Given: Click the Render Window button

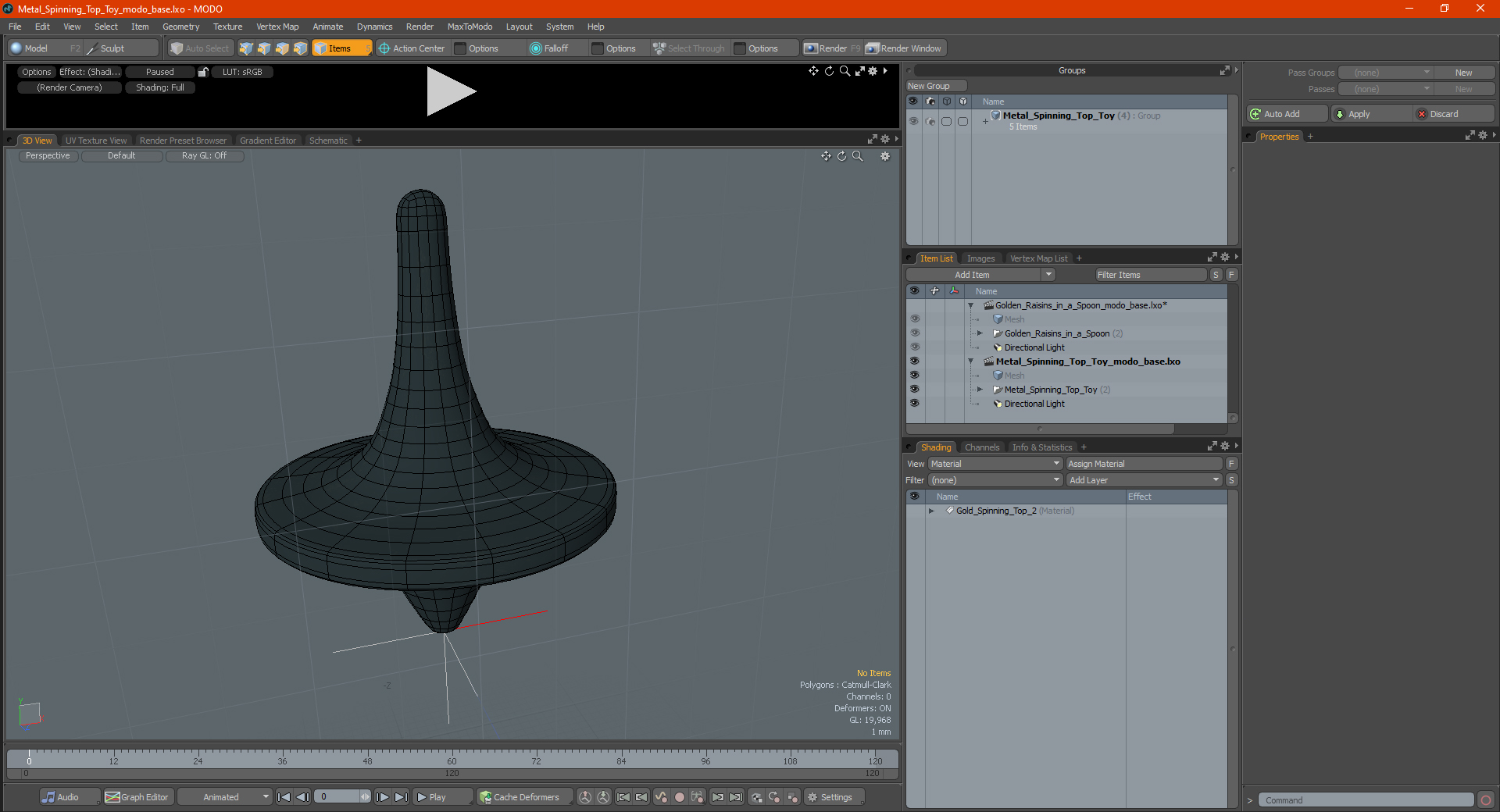Looking at the screenshot, I should pos(905,48).
